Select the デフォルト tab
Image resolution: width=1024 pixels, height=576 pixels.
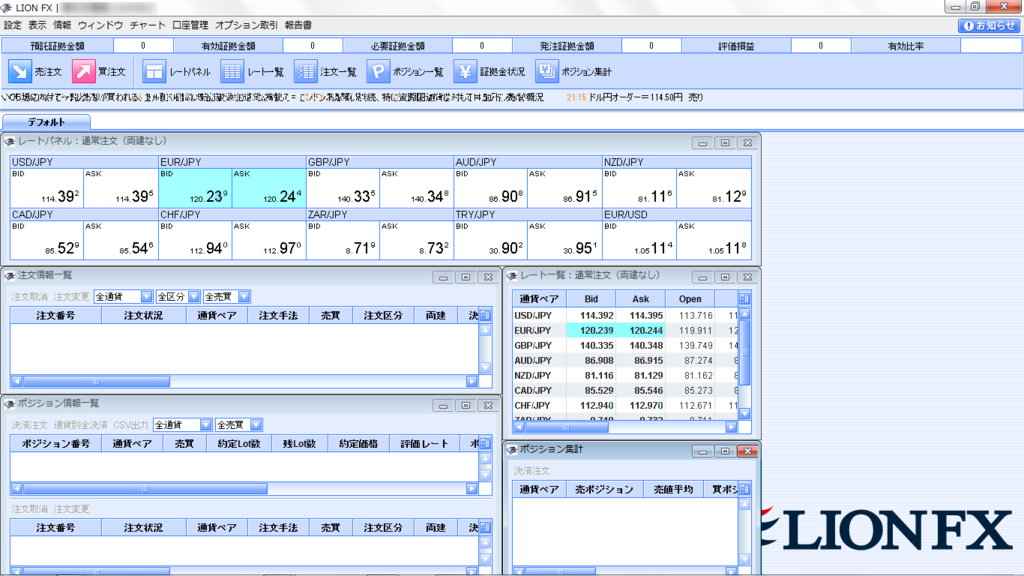tap(46, 122)
